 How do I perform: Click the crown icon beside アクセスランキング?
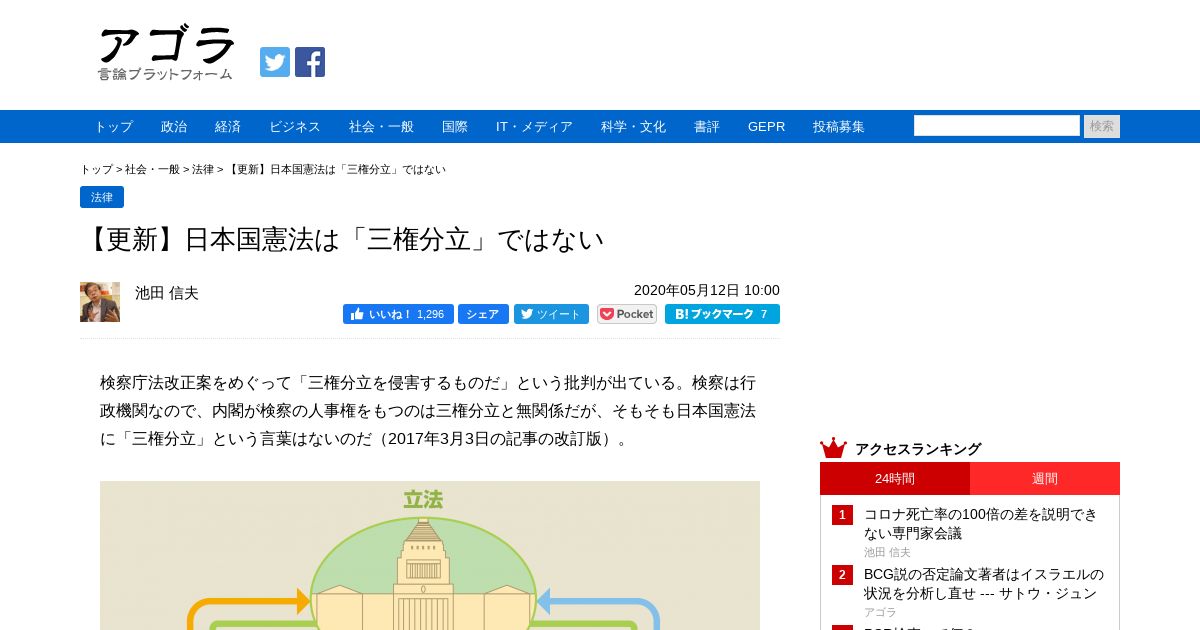(833, 448)
